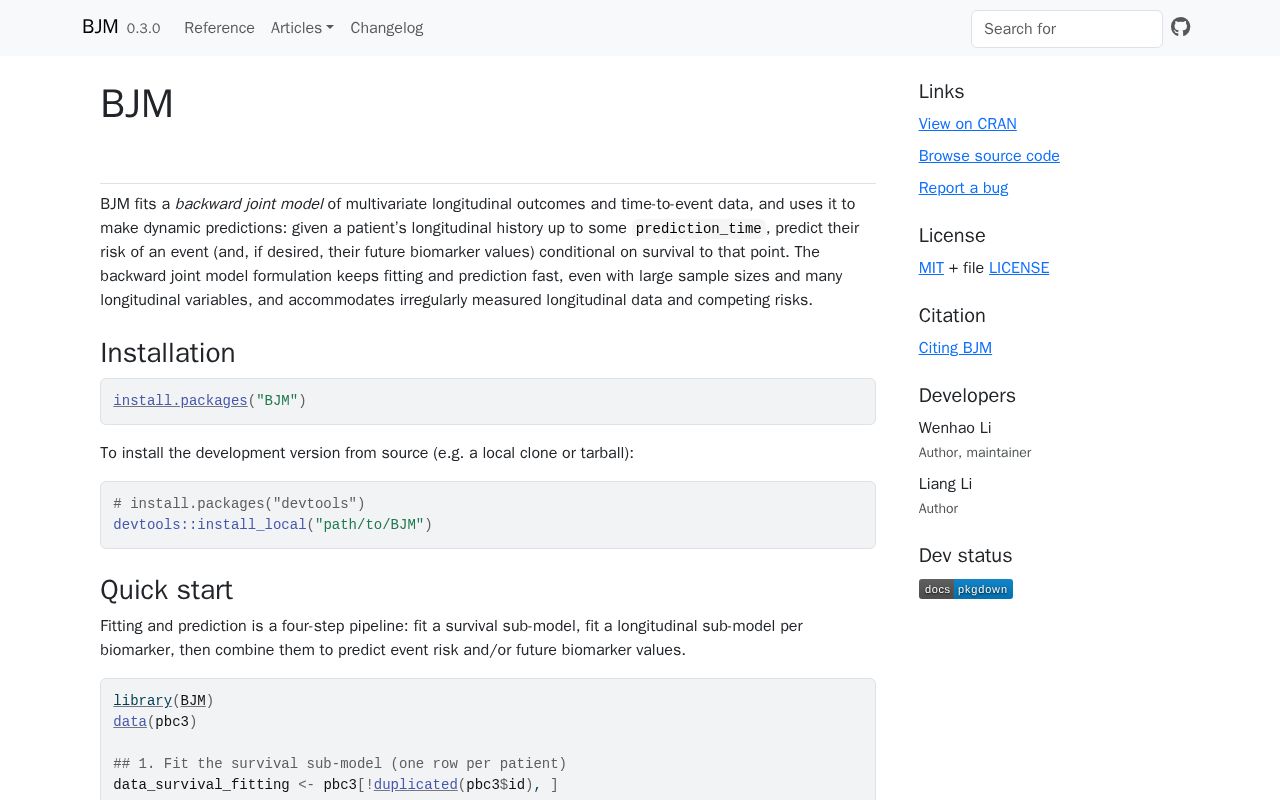1280x800 pixels.
Task: Click the Quick start heading
Action: pyautogui.click(x=166, y=590)
